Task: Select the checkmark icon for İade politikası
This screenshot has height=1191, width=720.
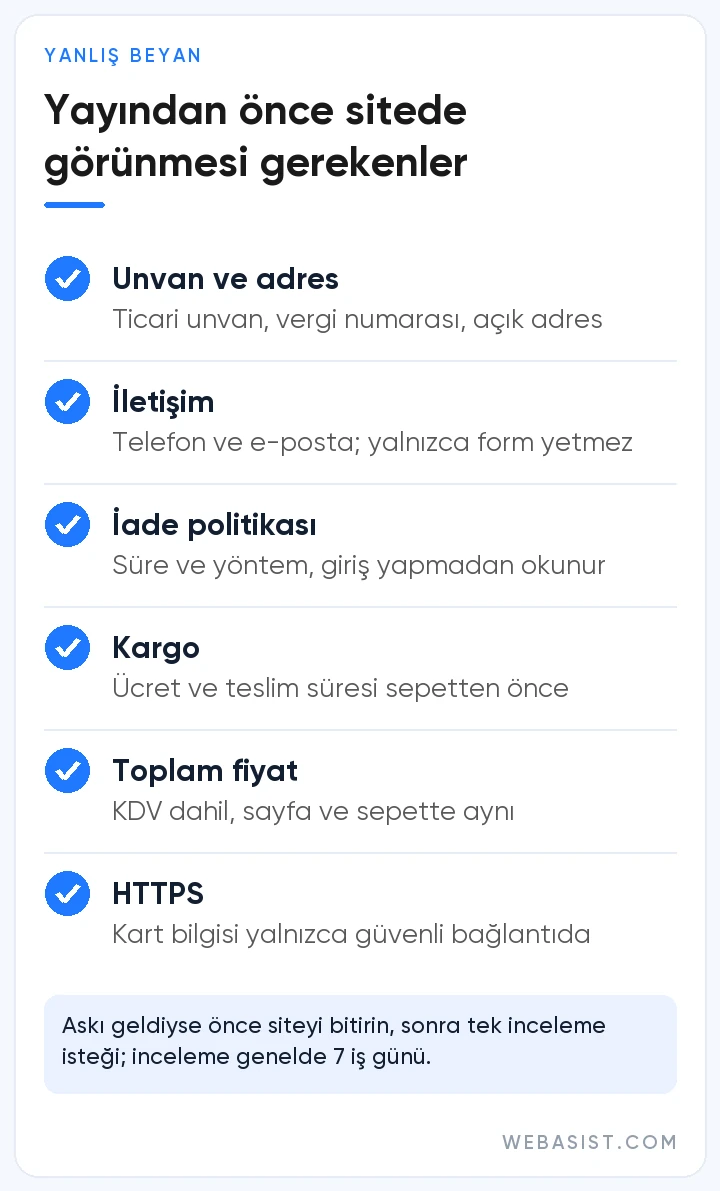Action: [x=68, y=525]
